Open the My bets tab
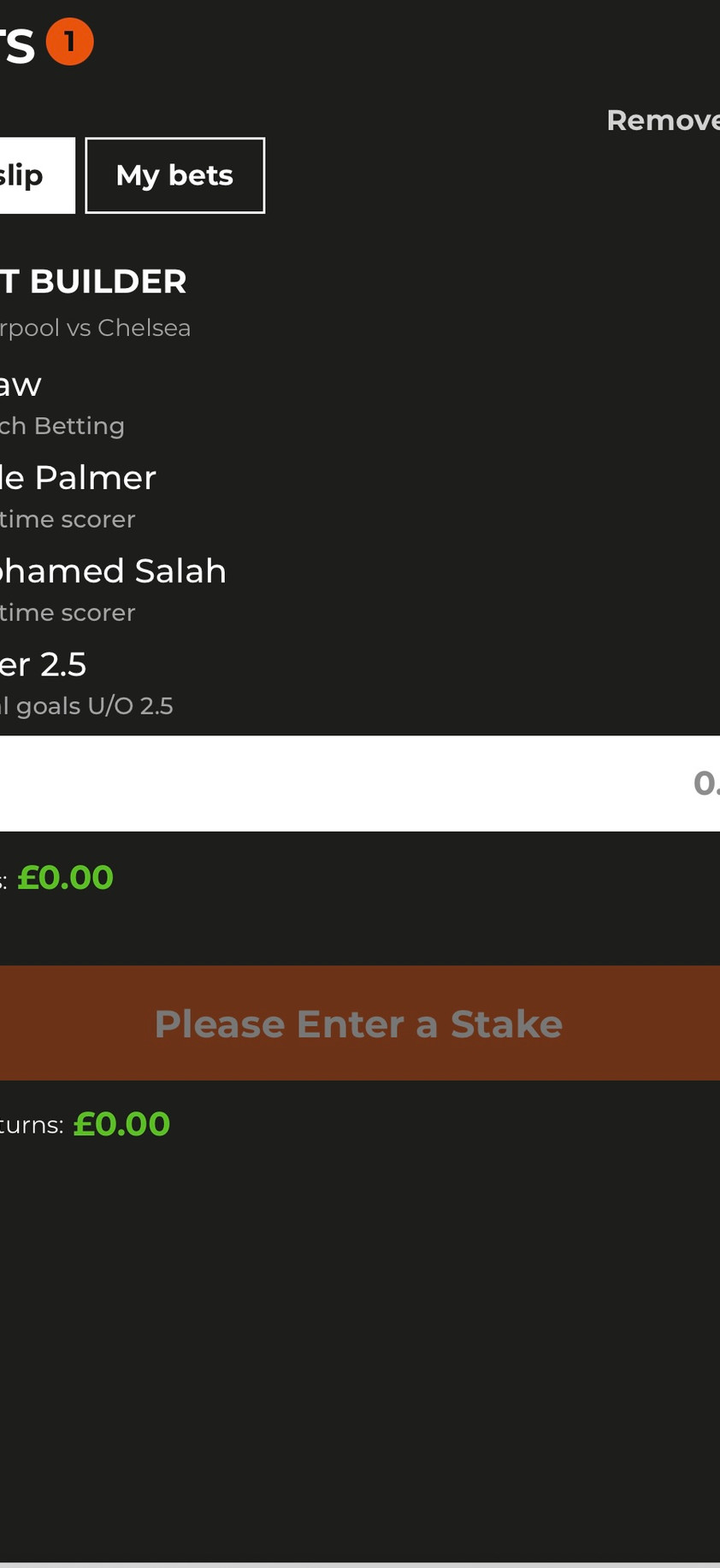 (174, 175)
